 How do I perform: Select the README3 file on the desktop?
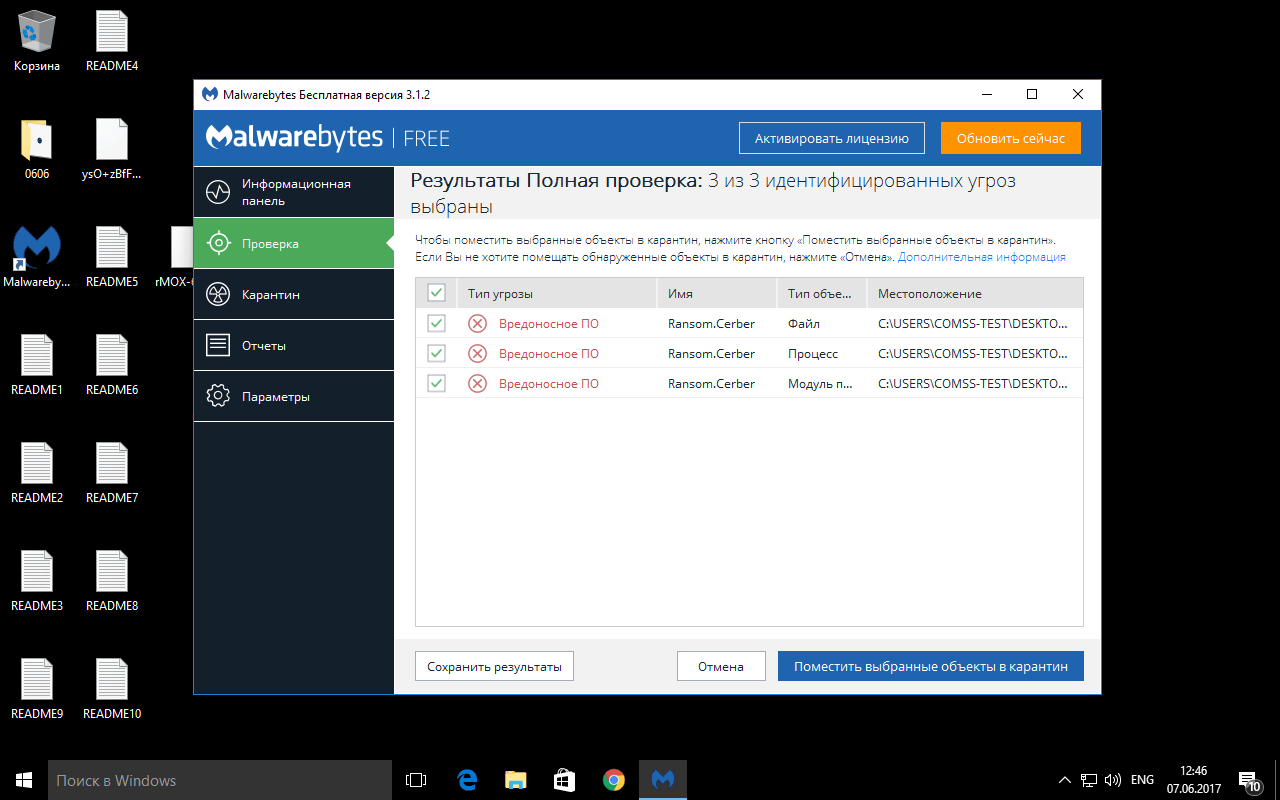(x=37, y=581)
